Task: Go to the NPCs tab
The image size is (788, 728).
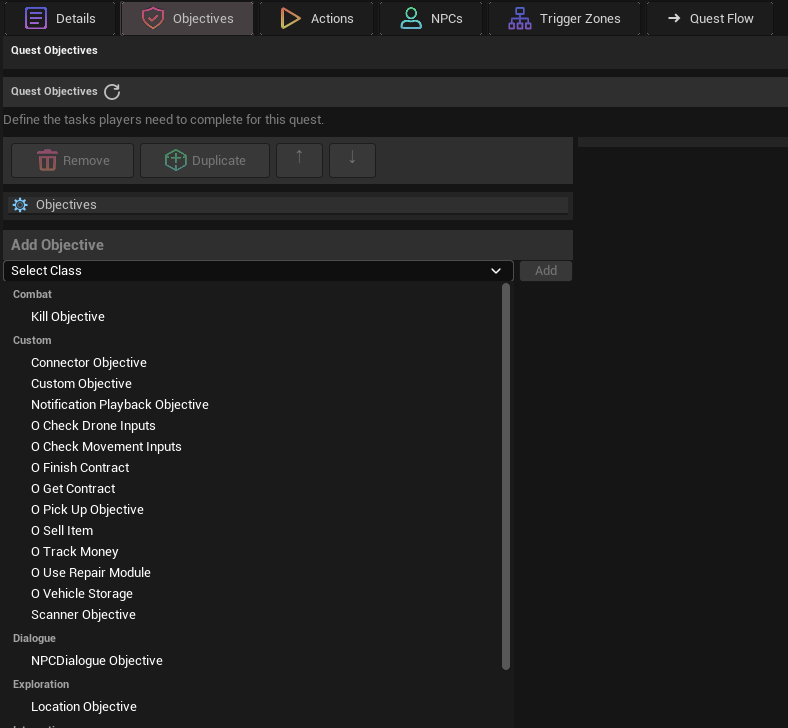Action: pyautogui.click(x=431, y=19)
